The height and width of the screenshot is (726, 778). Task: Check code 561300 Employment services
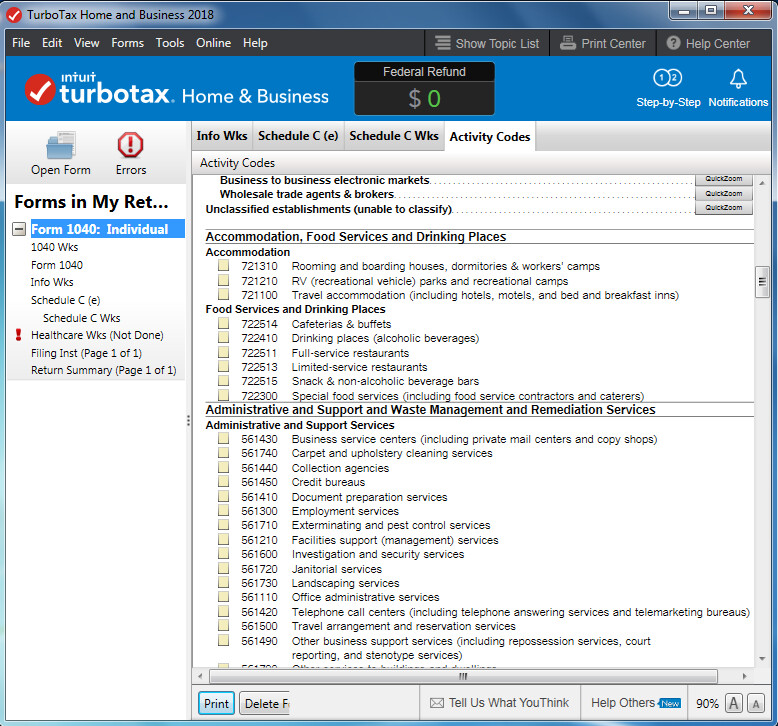click(x=223, y=510)
